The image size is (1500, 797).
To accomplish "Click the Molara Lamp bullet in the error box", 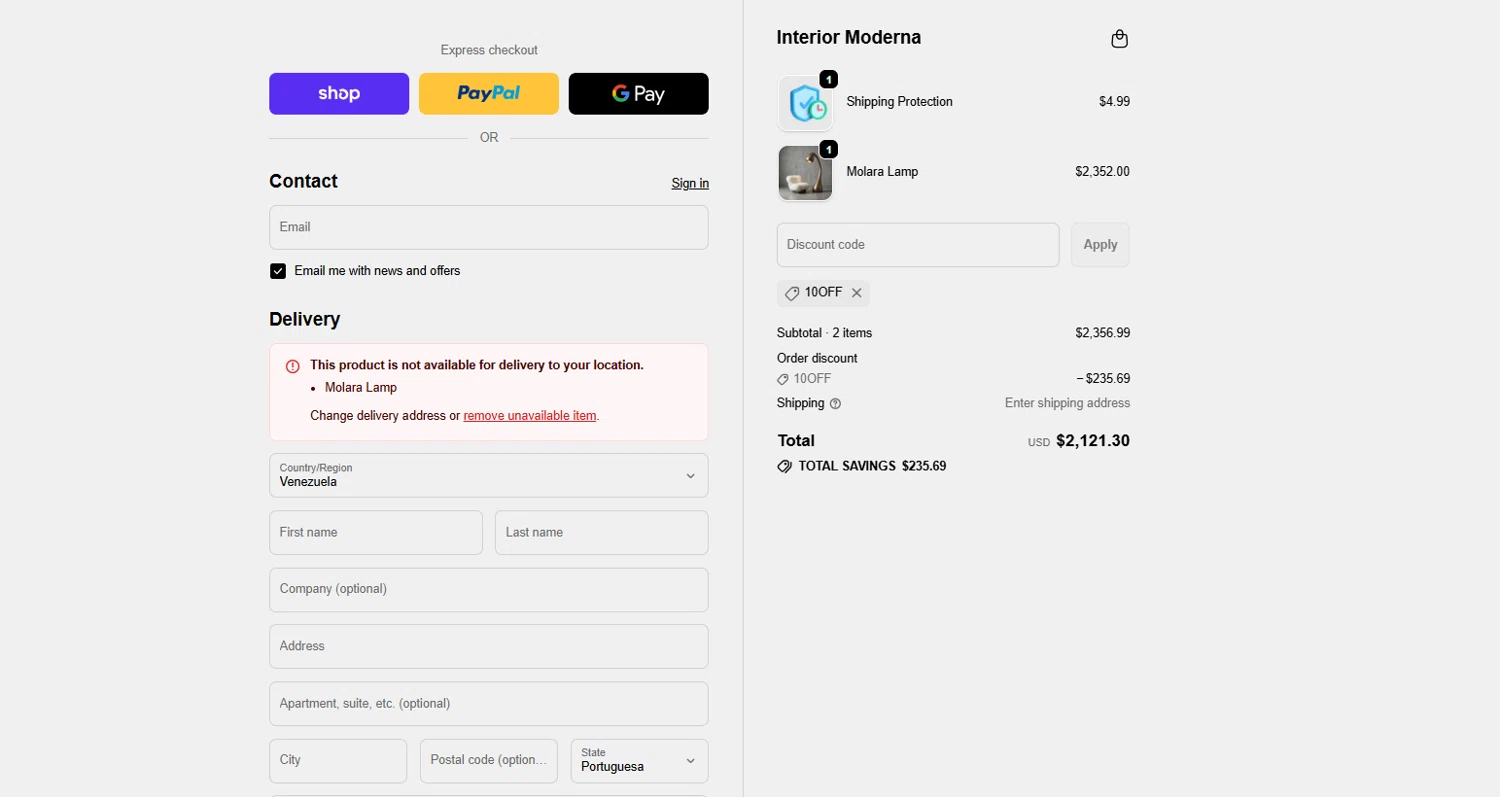I will pyautogui.click(x=361, y=388).
